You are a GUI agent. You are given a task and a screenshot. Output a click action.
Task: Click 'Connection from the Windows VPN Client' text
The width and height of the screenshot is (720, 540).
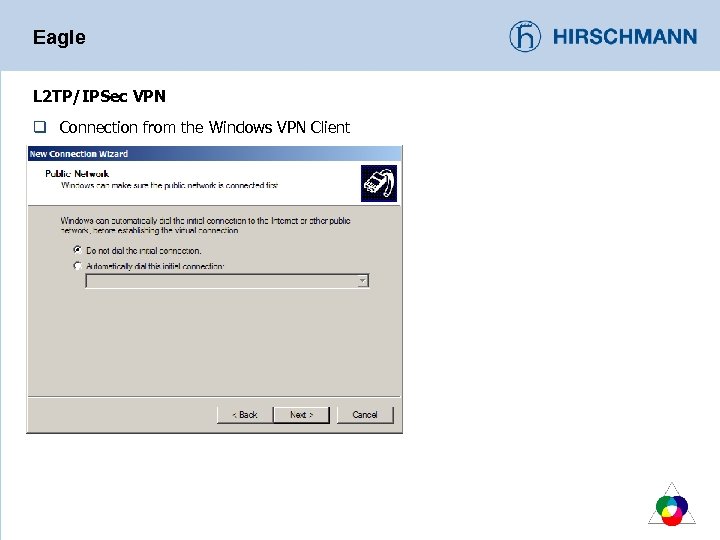[205, 127]
